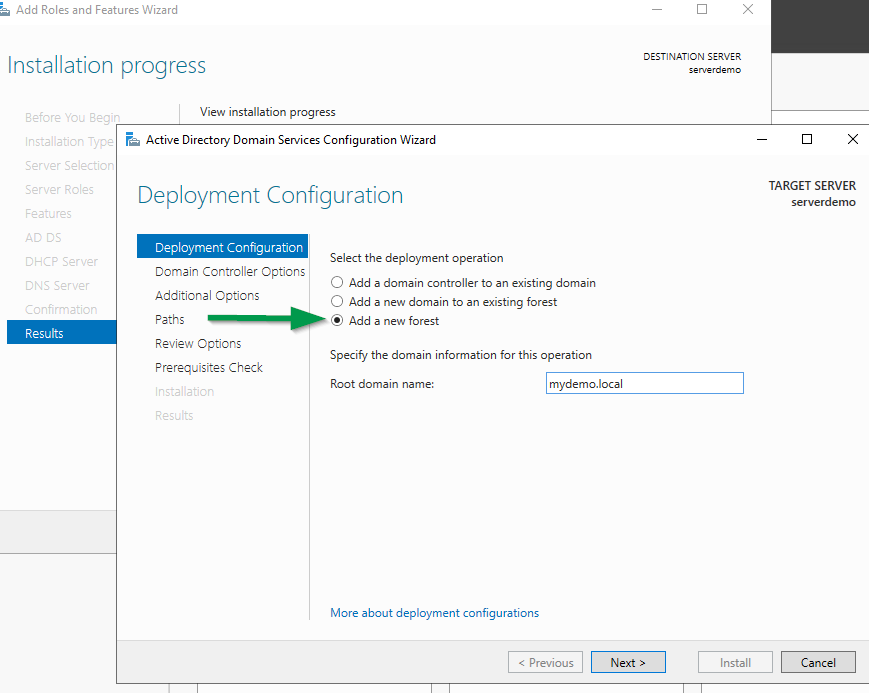869x693 pixels.
Task: Select the Review Options step
Action: tap(197, 343)
